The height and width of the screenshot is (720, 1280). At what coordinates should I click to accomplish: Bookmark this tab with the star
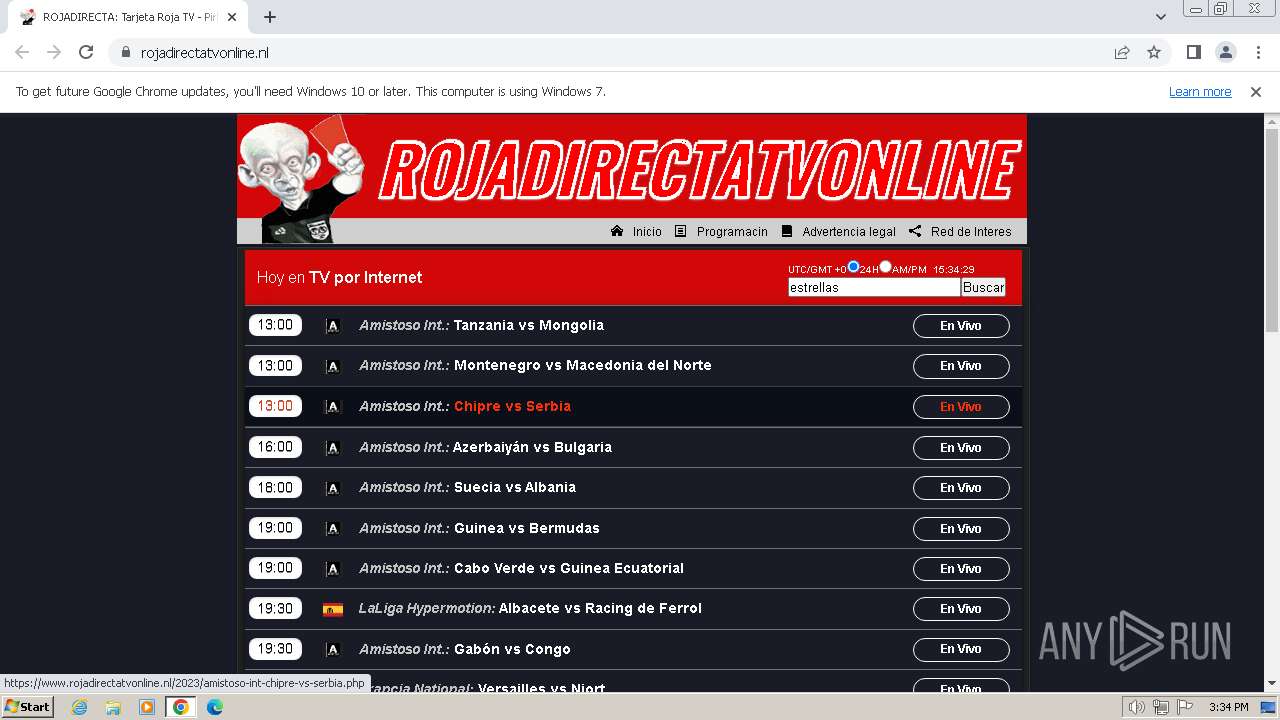point(1154,52)
